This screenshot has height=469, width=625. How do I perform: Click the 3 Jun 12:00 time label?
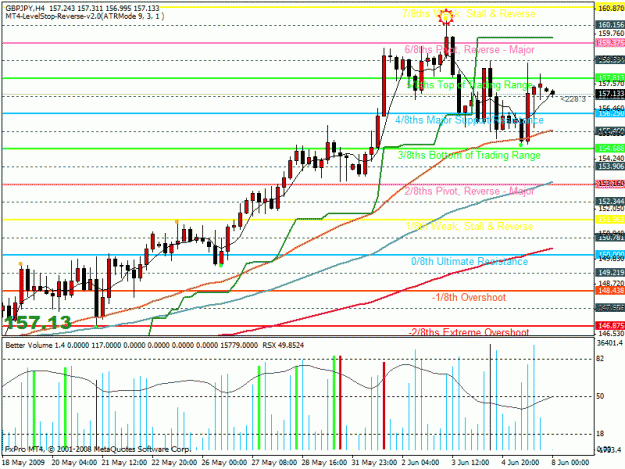[470, 463]
